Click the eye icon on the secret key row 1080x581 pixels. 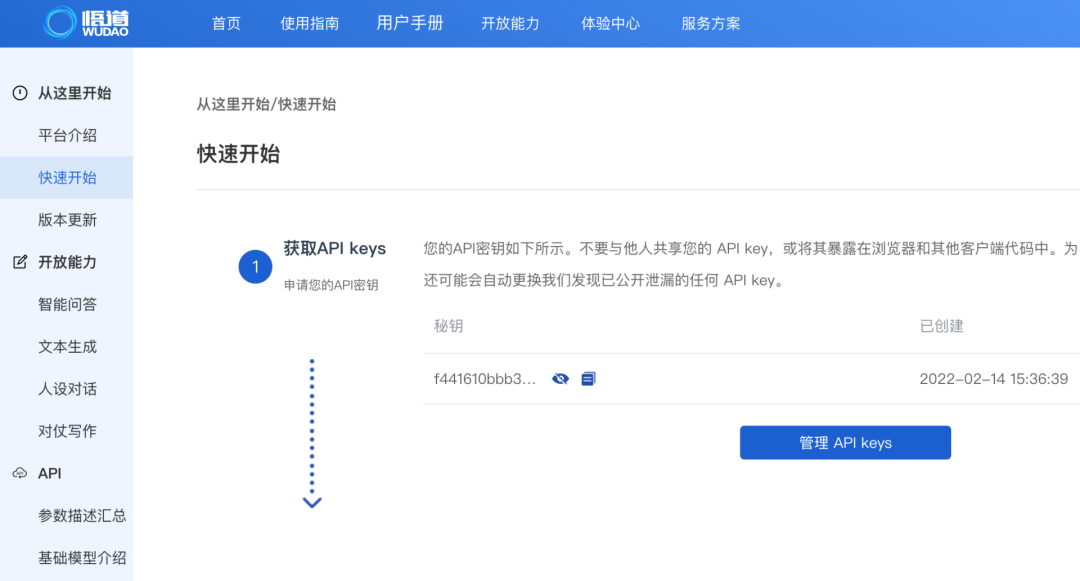[560, 379]
